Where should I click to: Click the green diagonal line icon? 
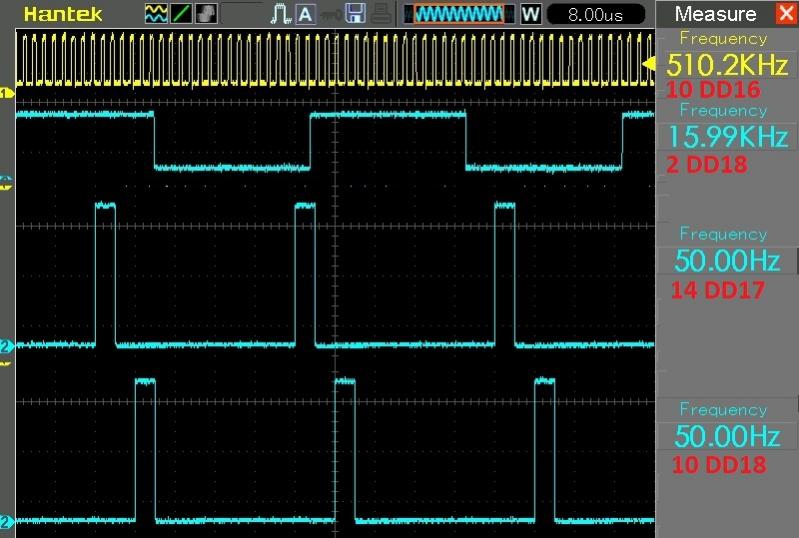click(x=181, y=14)
